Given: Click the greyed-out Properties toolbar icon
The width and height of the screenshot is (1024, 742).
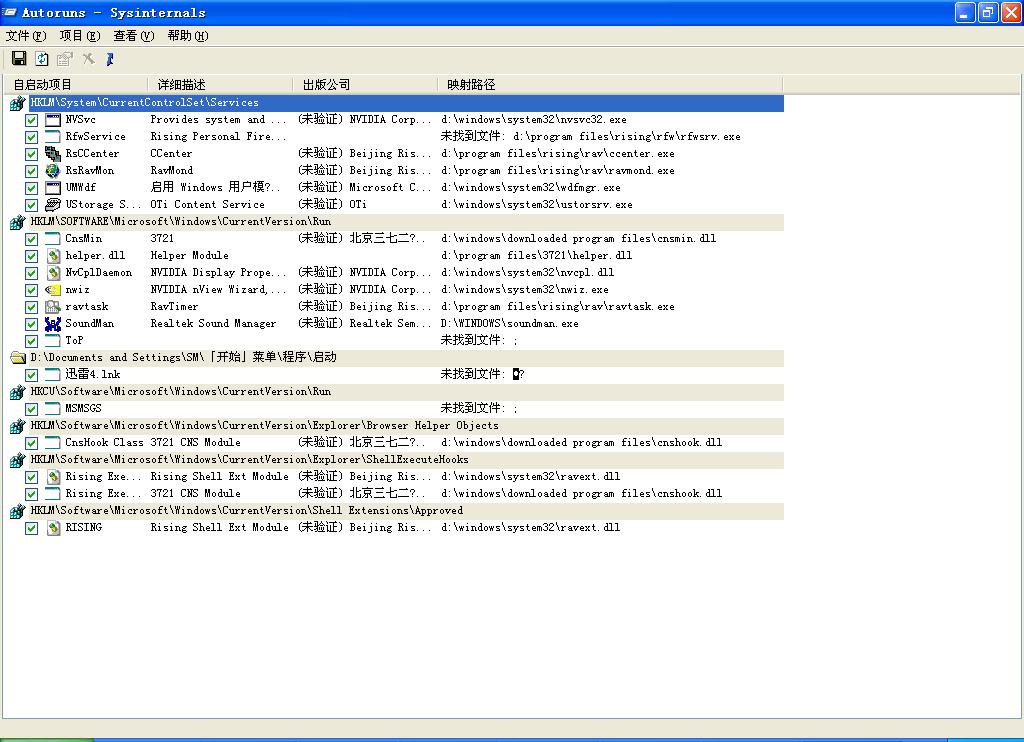Looking at the screenshot, I should click(65, 59).
